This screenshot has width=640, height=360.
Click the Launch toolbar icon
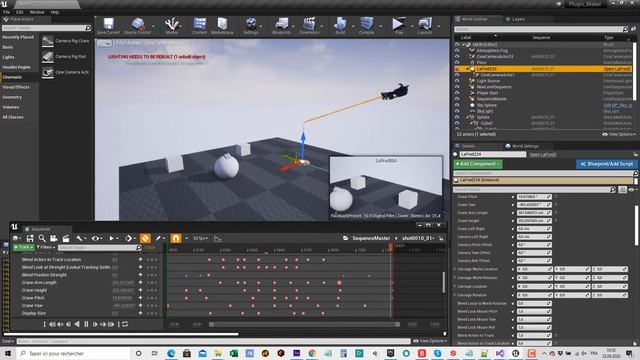425,26
